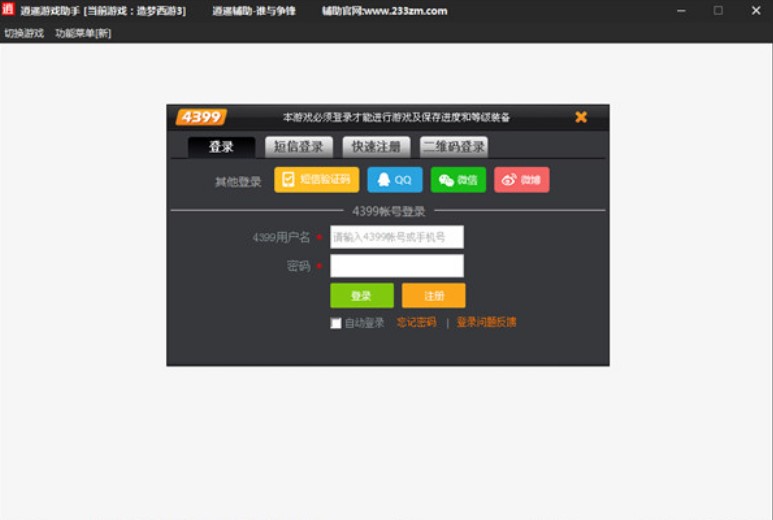Log in with the QQ button
The image size is (773, 520).
[x=395, y=179]
